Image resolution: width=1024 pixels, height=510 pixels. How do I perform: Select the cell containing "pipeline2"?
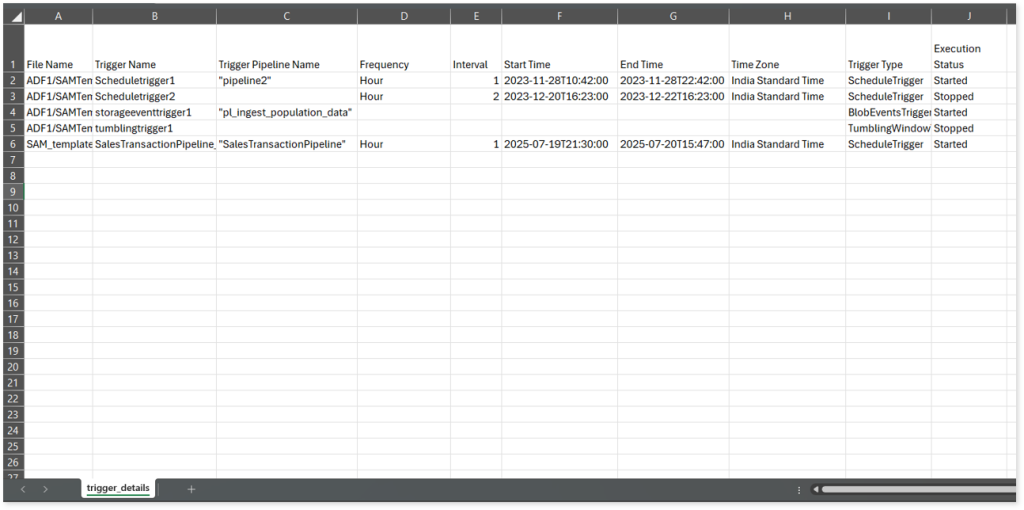coord(286,80)
